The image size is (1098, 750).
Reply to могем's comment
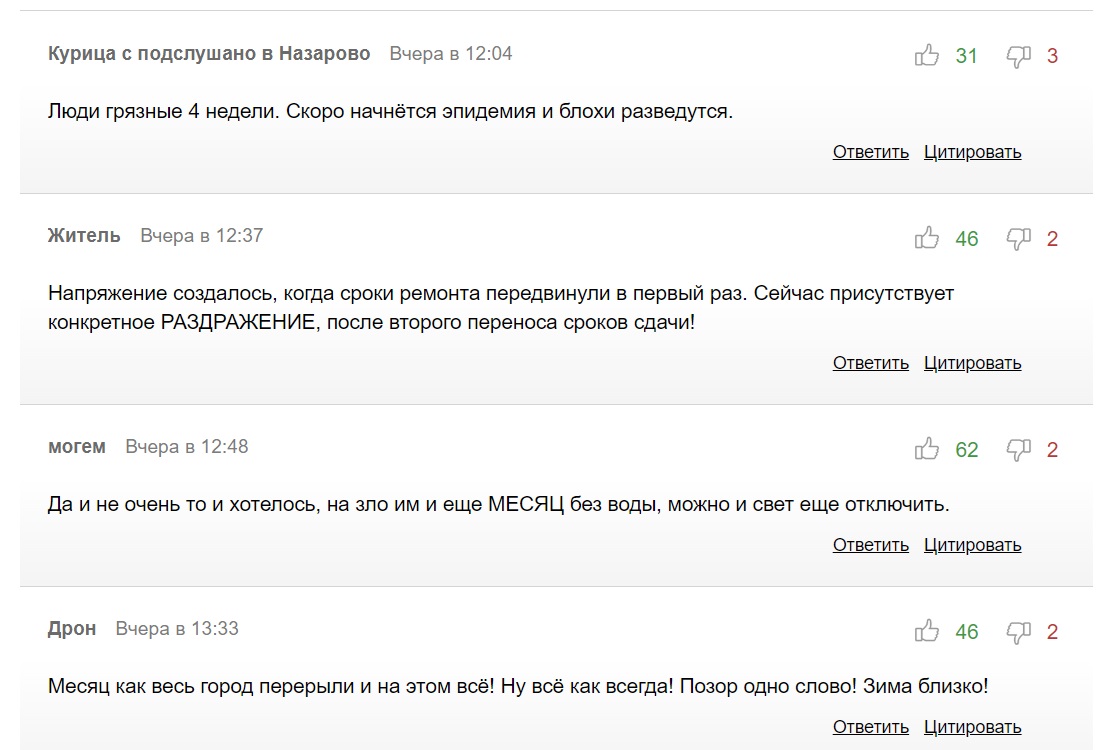(870, 545)
